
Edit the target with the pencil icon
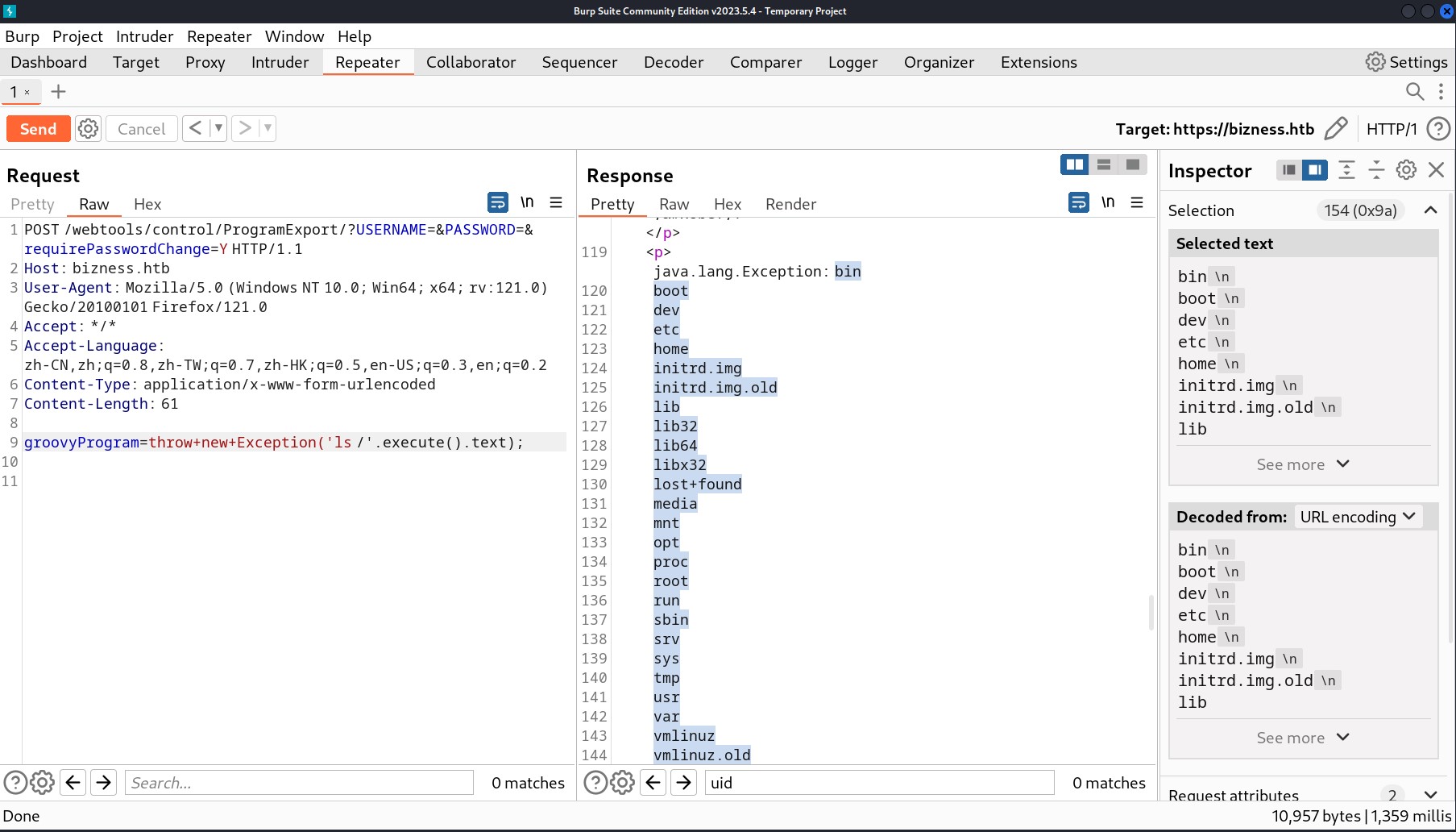[x=1335, y=129]
